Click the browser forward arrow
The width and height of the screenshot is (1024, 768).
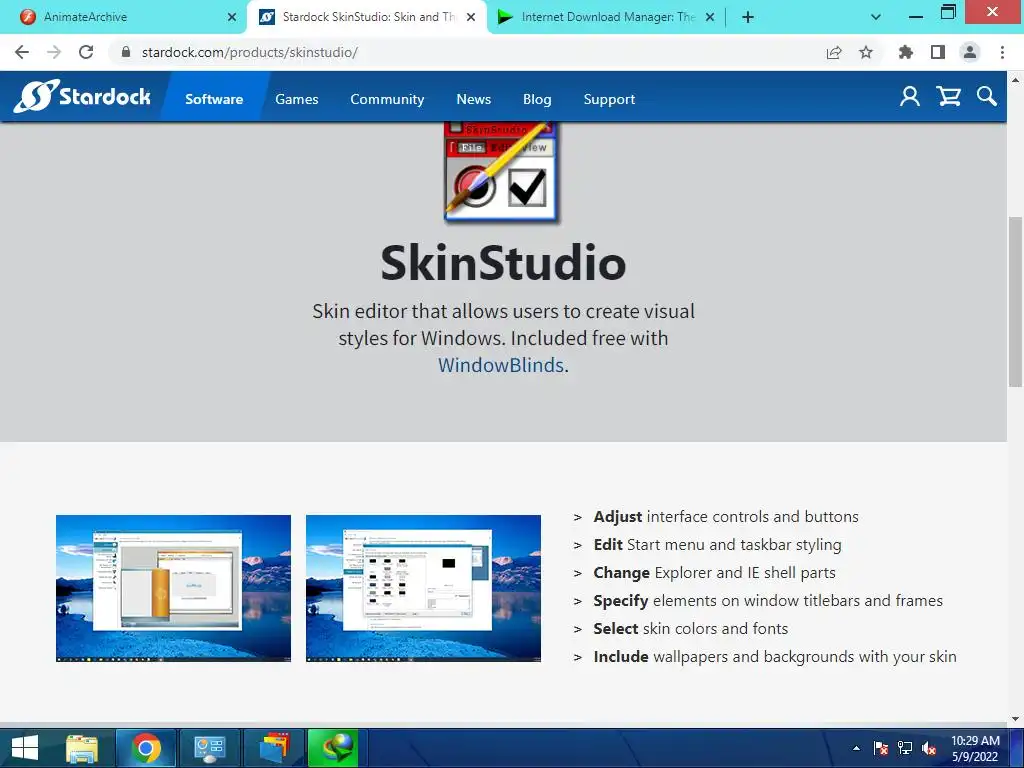[54, 52]
